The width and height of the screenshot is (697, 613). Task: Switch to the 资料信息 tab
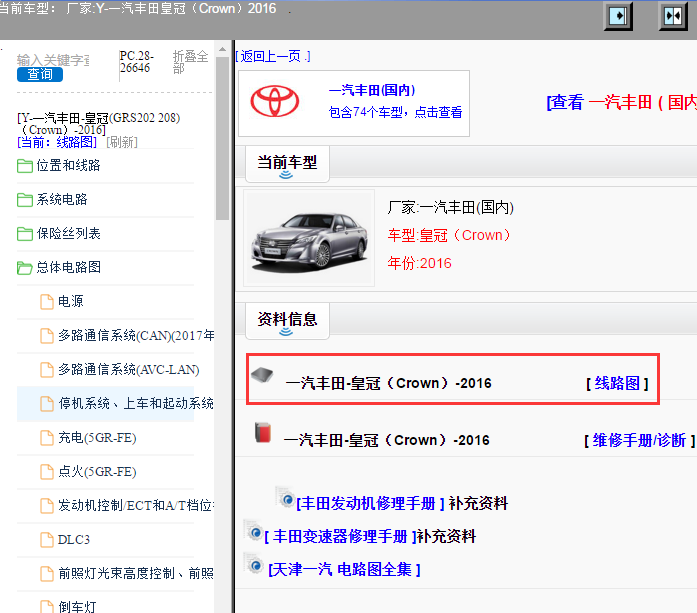click(287, 321)
